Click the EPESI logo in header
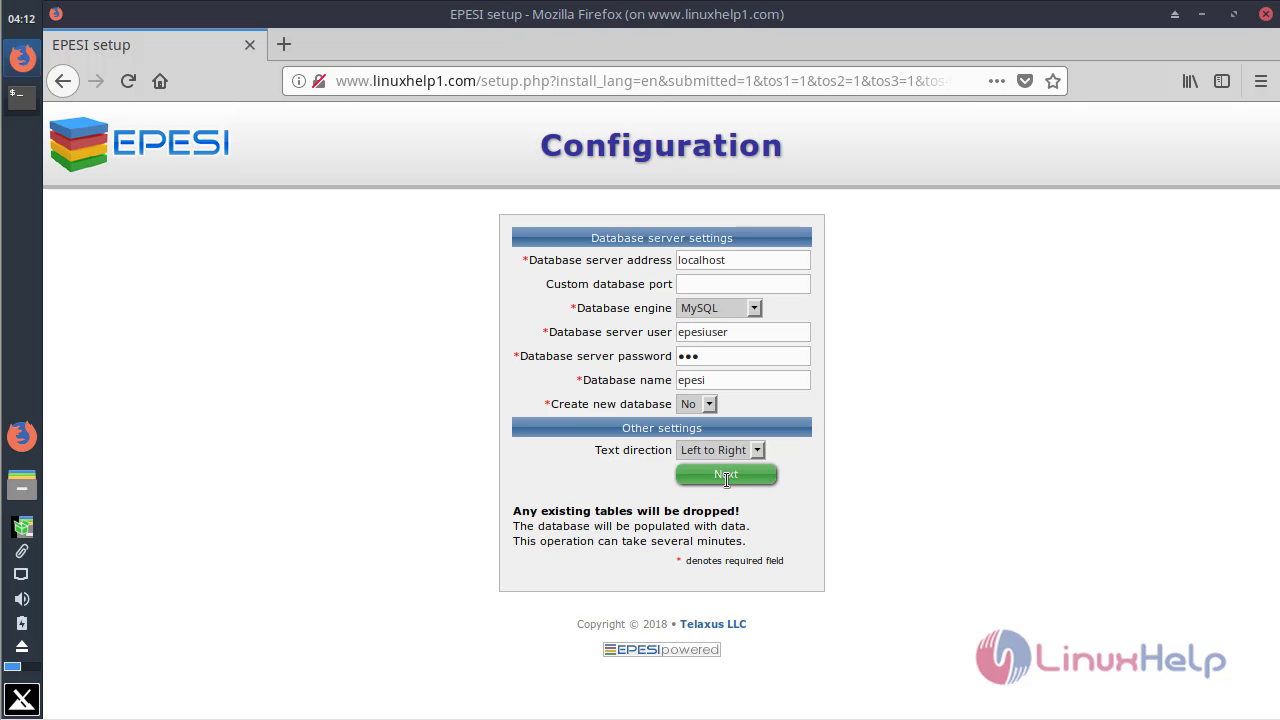The image size is (1280, 720). pyautogui.click(x=139, y=144)
